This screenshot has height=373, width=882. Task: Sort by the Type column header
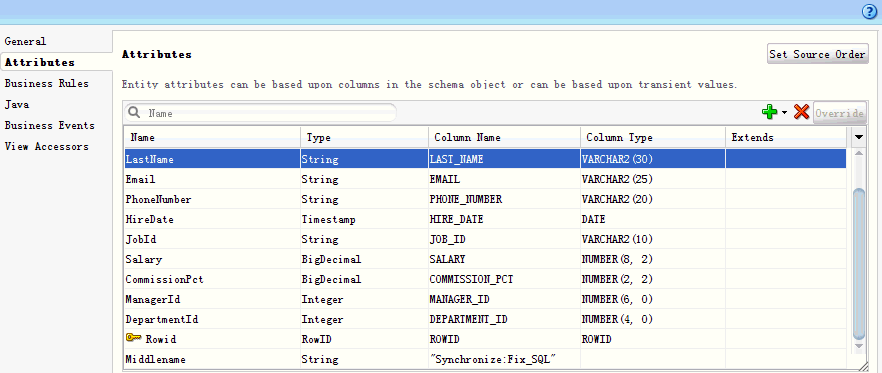364,137
